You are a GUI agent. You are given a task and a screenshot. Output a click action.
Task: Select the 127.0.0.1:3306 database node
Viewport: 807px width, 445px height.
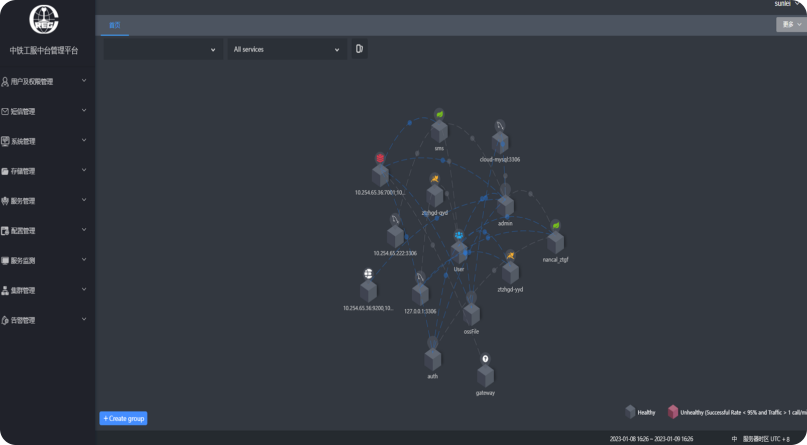[x=420, y=294]
